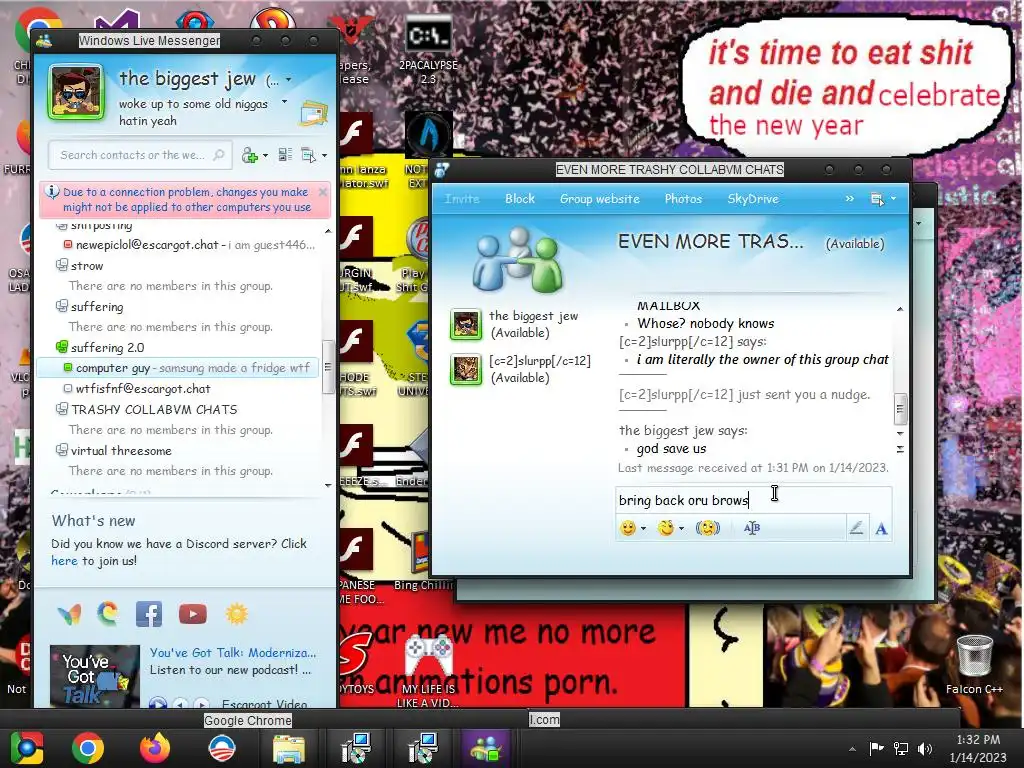Select contact computer guy
Screen dimensions: 1024x768
(x=178, y=368)
